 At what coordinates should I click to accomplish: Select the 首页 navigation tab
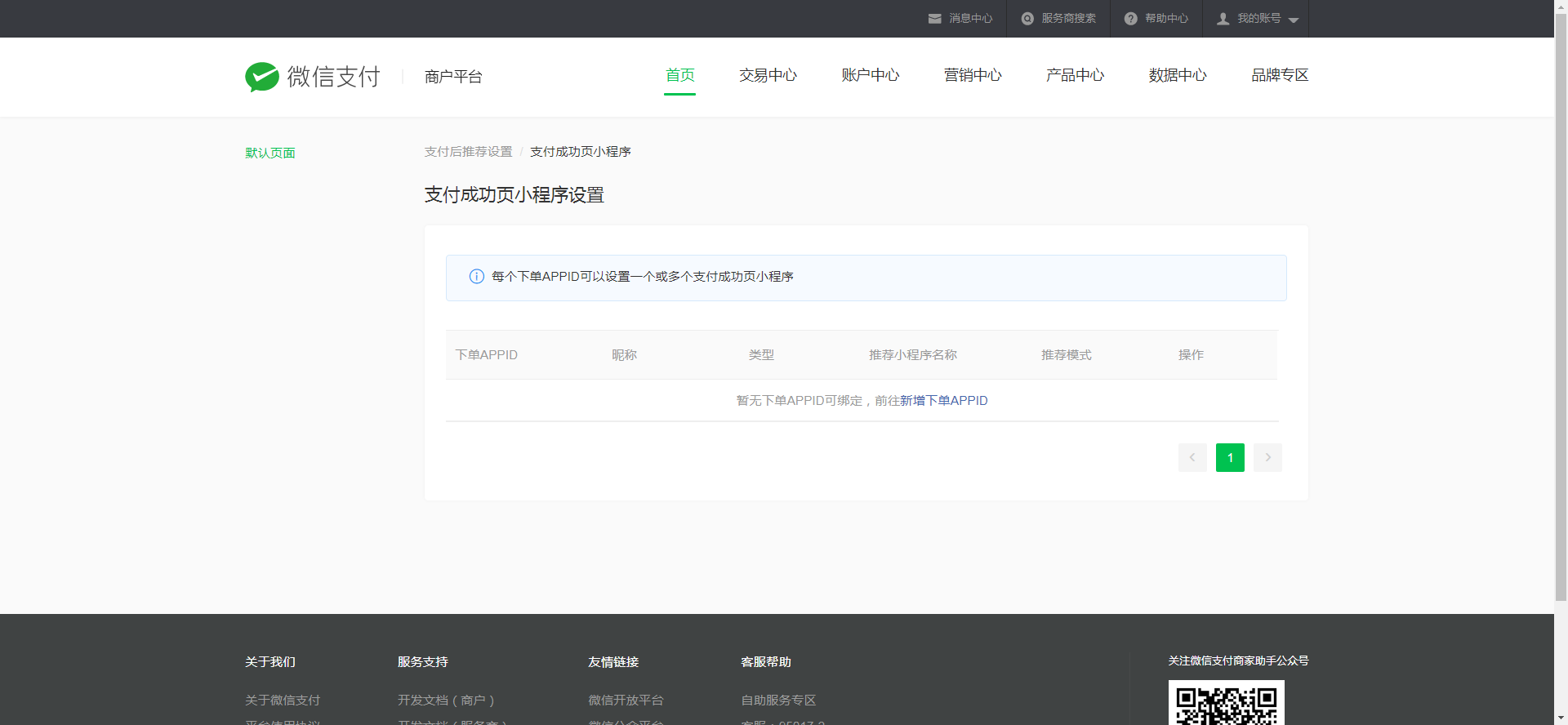click(679, 75)
